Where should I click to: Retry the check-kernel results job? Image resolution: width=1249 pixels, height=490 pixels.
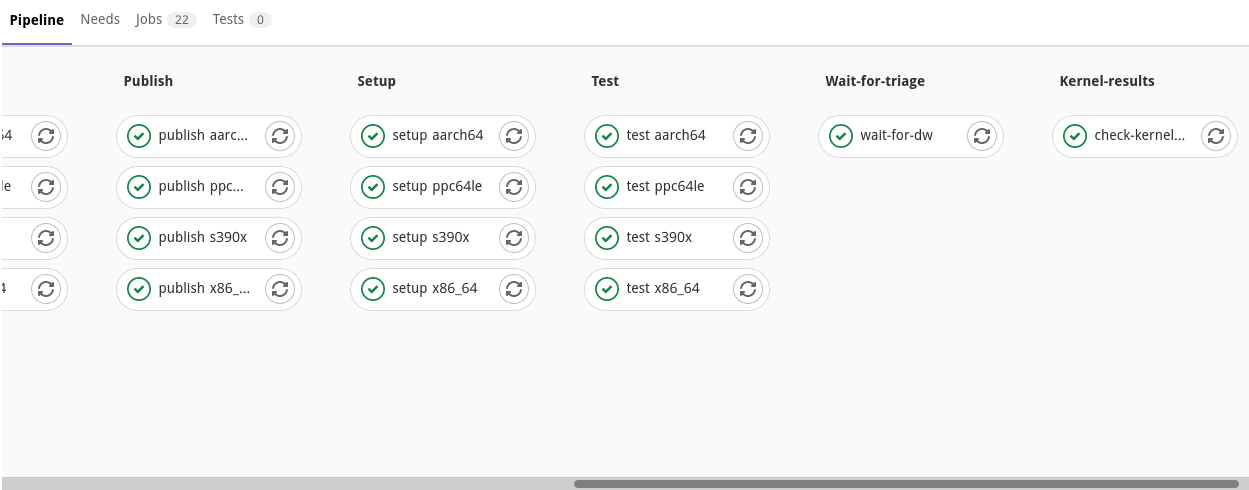(x=1216, y=136)
